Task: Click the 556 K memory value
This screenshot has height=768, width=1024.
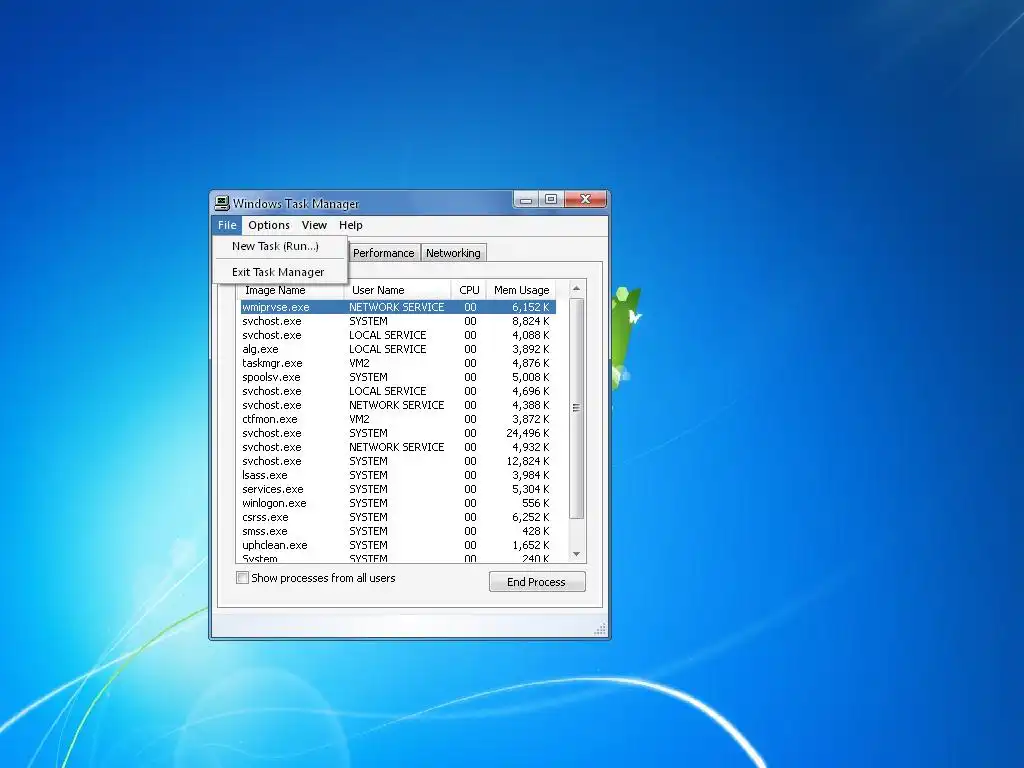Action: [x=536, y=504]
